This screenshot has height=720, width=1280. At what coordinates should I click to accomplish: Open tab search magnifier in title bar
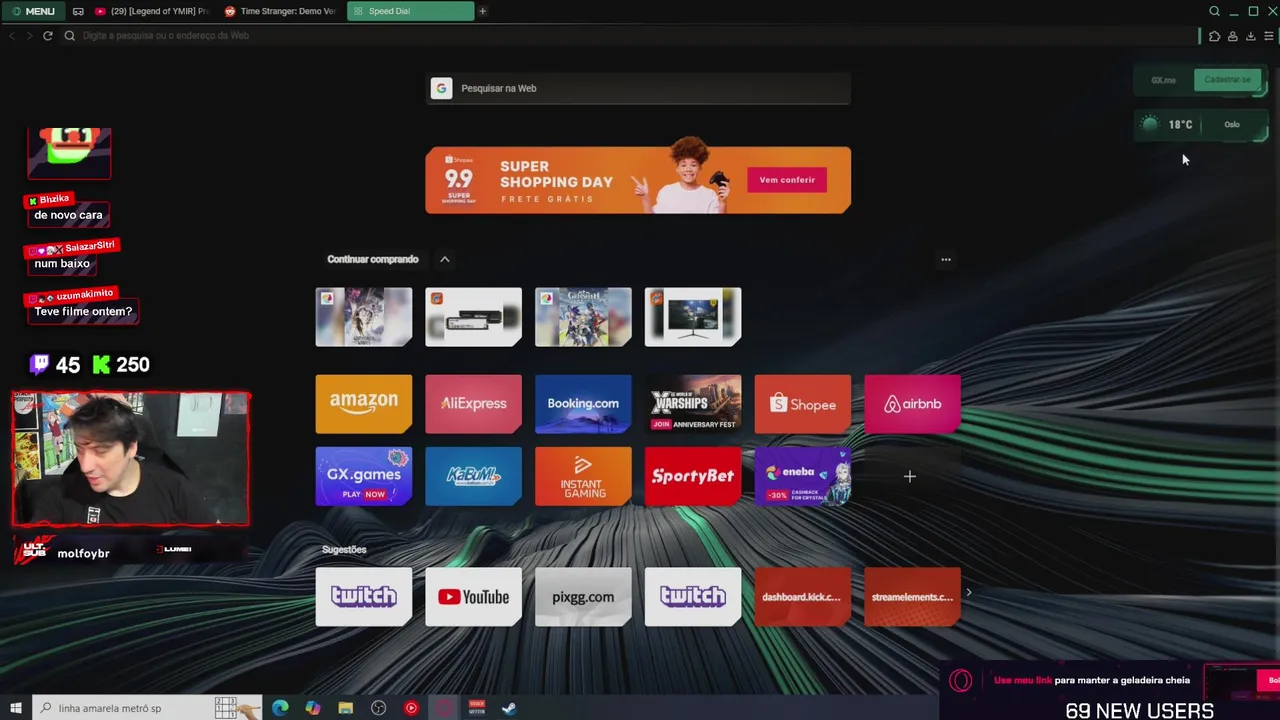[1214, 11]
